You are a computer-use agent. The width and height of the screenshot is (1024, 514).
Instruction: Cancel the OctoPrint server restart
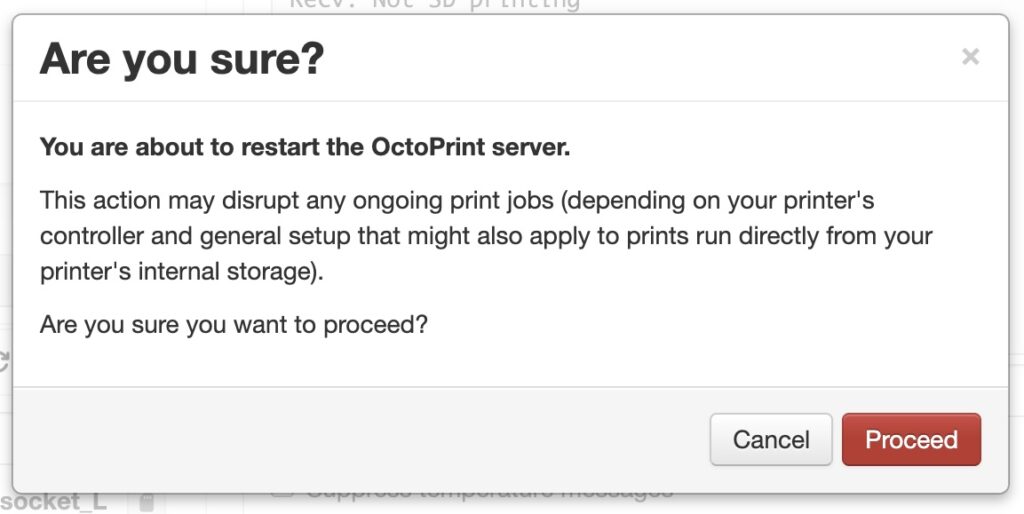(770, 440)
